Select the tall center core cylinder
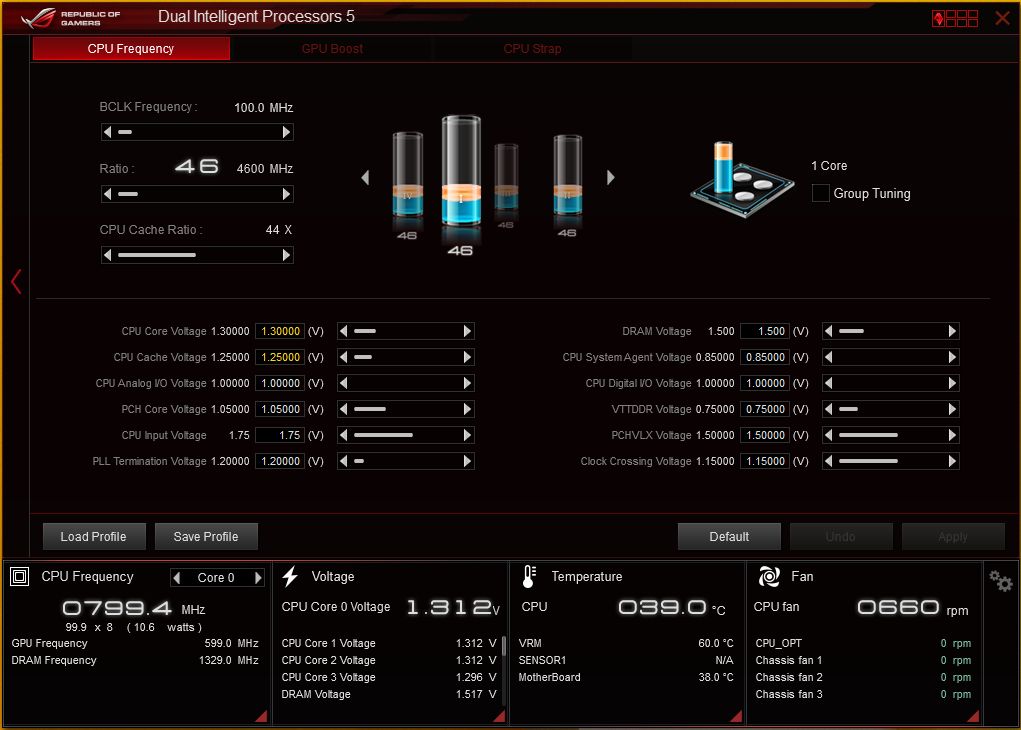This screenshot has width=1021, height=730. [461, 171]
